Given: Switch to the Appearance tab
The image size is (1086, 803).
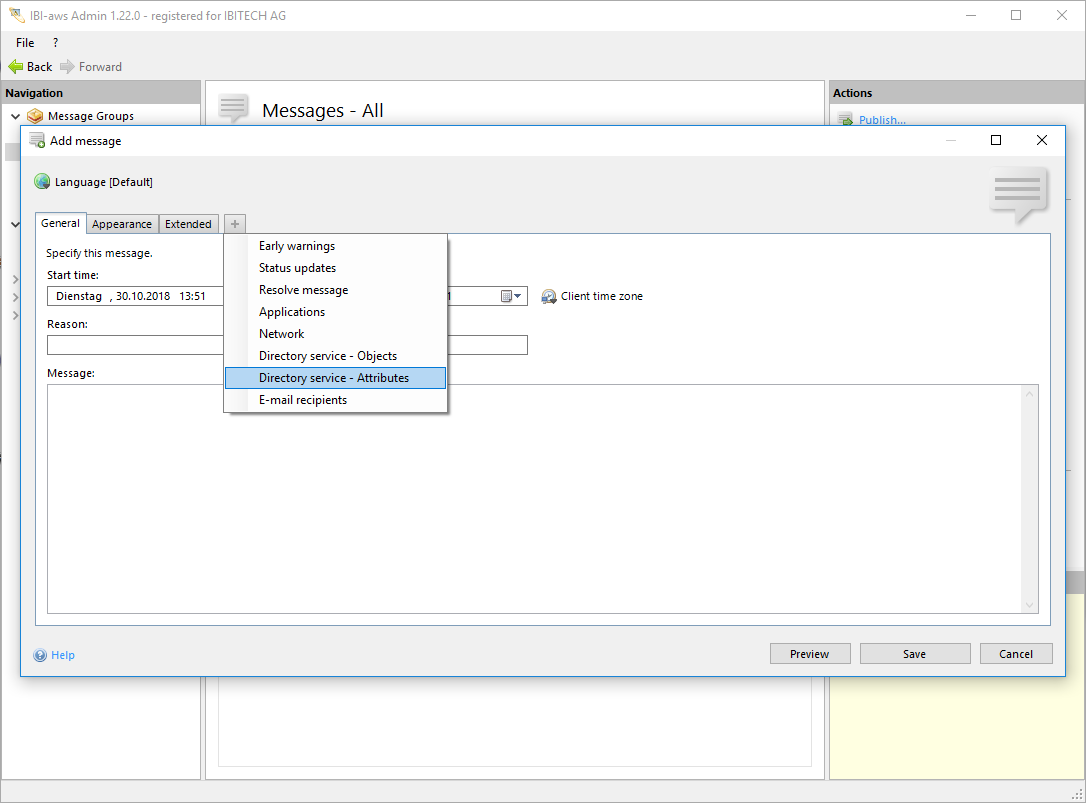Looking at the screenshot, I should (x=122, y=224).
